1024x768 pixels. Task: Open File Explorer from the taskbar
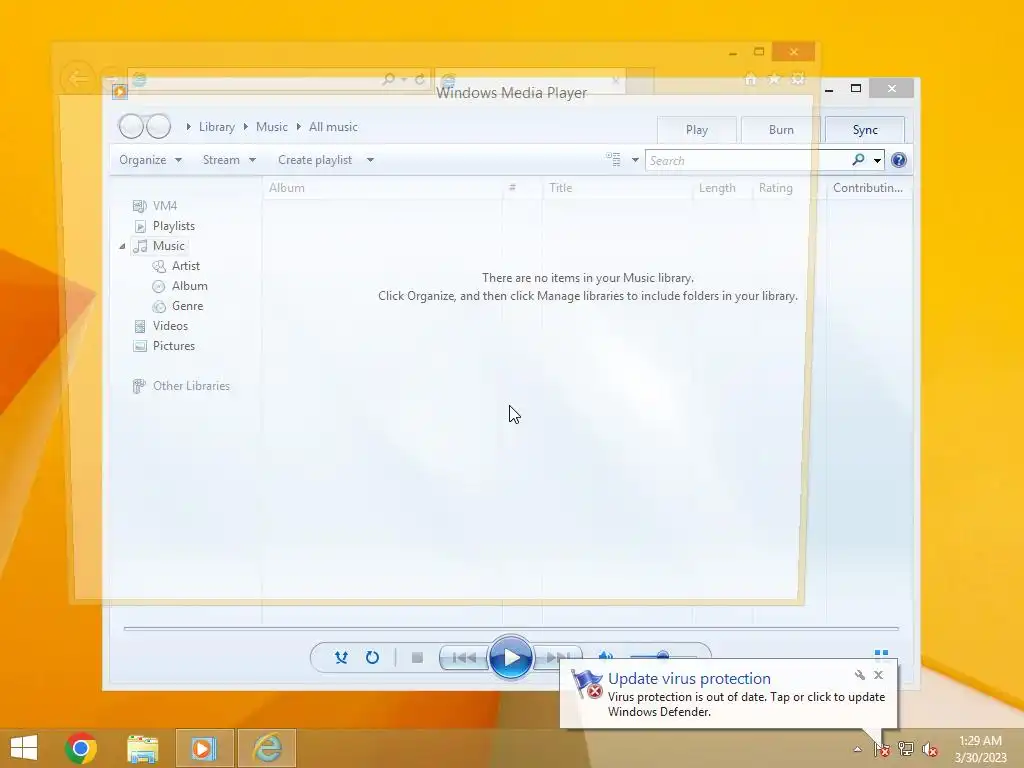tap(142, 748)
